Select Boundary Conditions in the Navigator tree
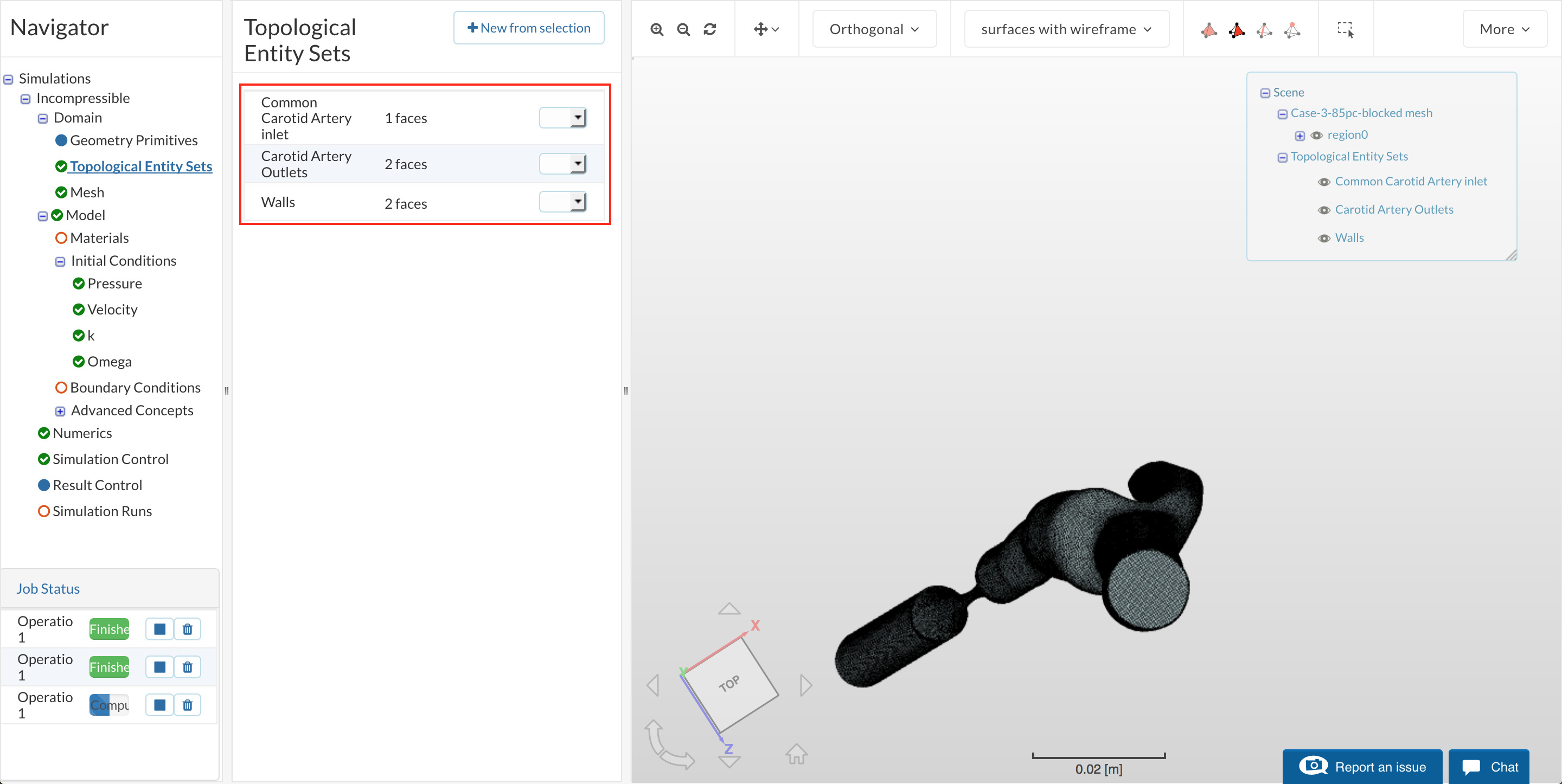This screenshot has height=784, width=1562. point(135,388)
